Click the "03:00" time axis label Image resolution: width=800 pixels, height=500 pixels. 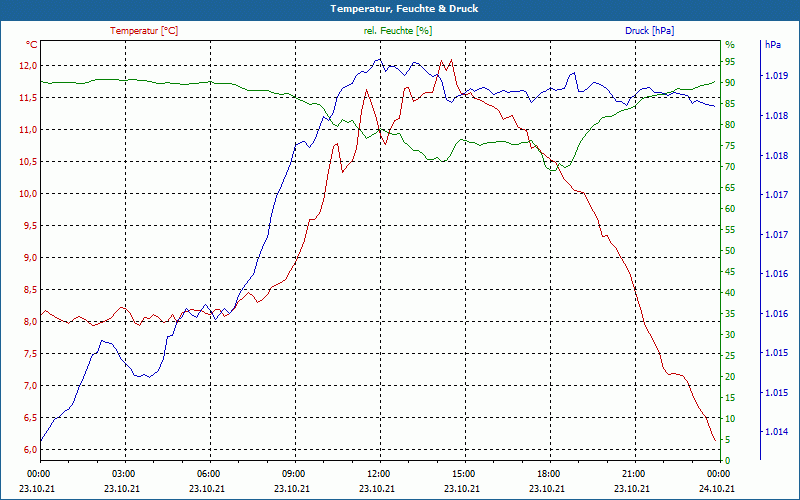tap(122, 473)
